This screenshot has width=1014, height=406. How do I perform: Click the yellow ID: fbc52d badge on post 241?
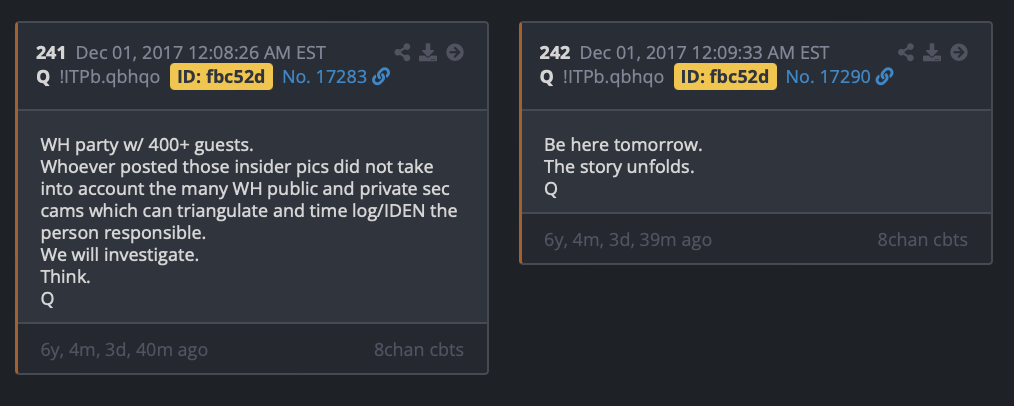click(222, 77)
